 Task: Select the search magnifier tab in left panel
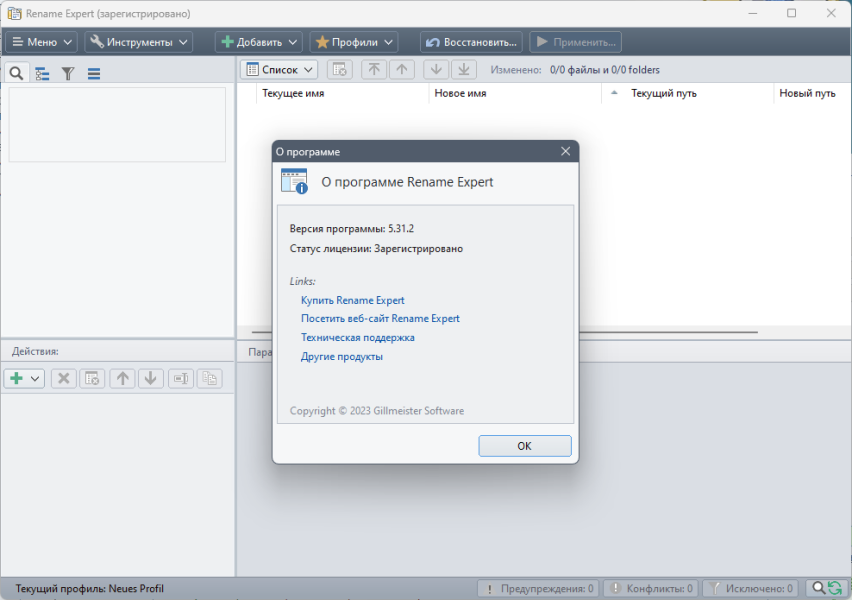pyautogui.click(x=16, y=73)
